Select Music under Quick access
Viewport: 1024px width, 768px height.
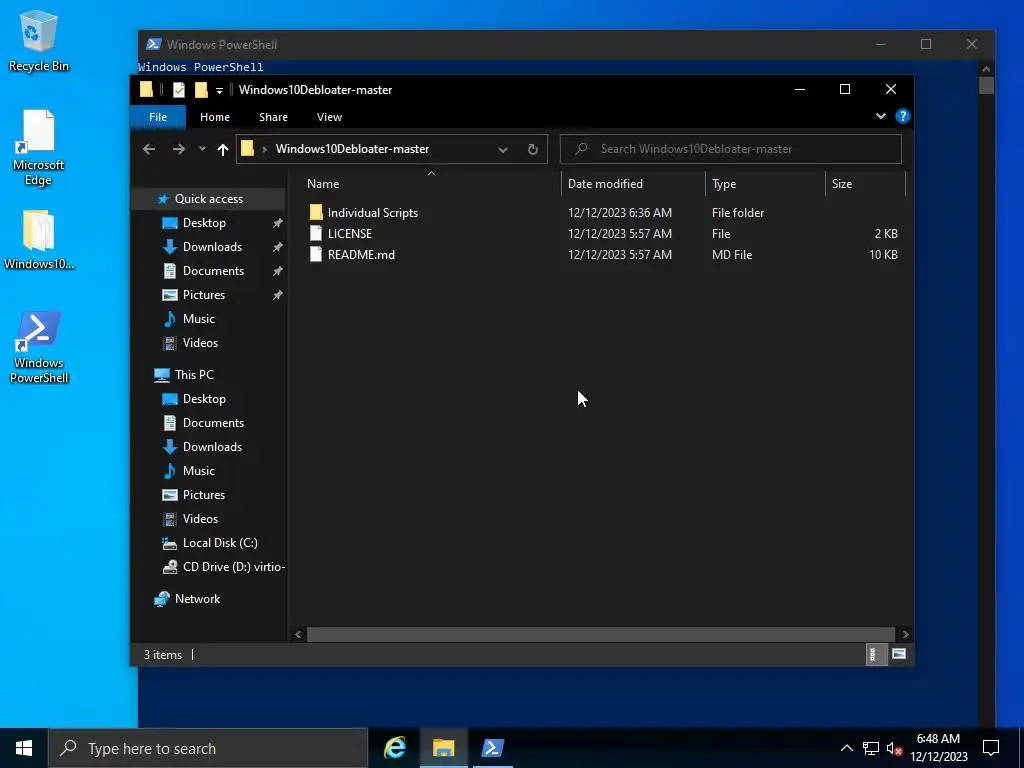199,319
